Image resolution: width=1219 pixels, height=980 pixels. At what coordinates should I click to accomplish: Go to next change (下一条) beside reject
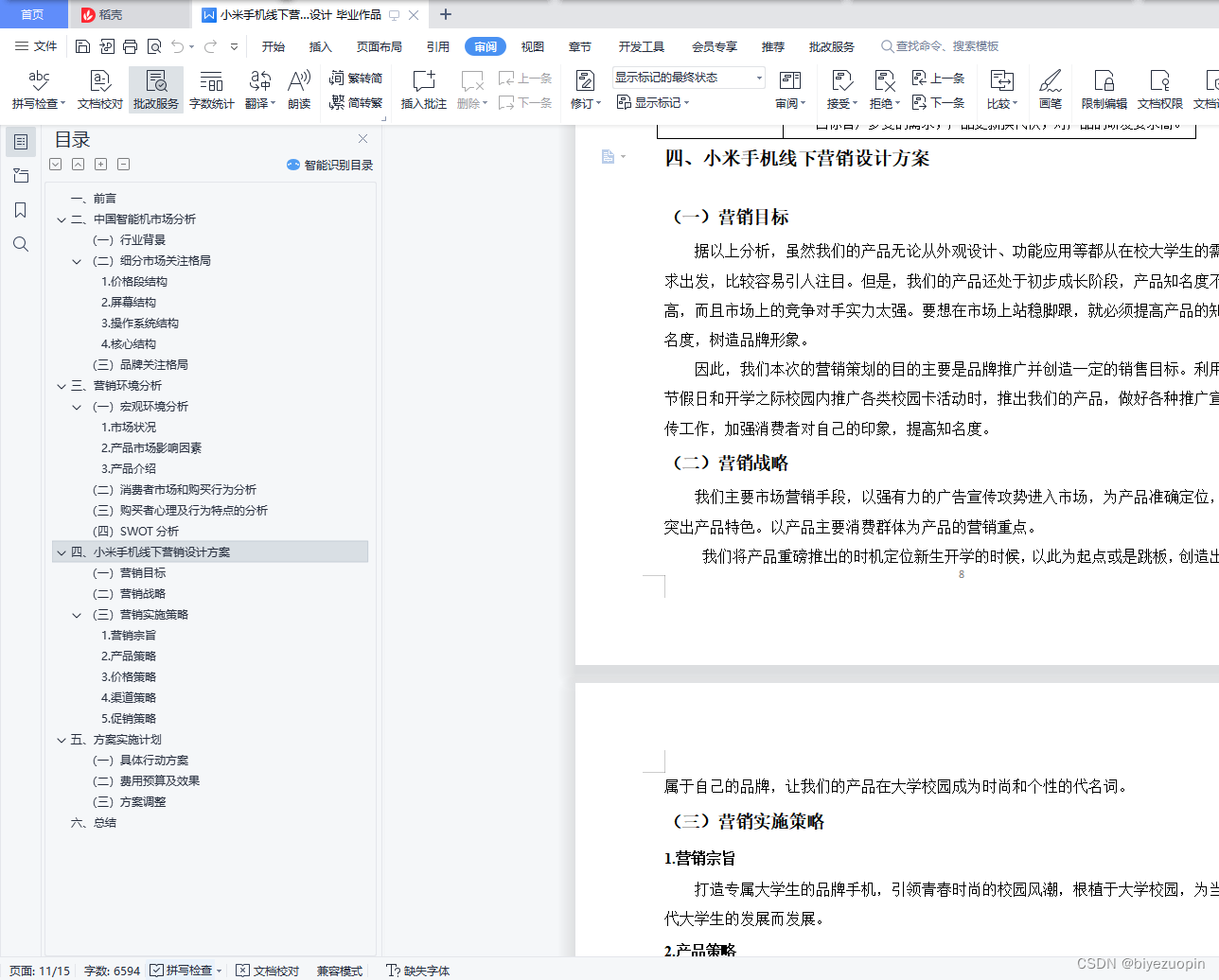click(x=938, y=102)
